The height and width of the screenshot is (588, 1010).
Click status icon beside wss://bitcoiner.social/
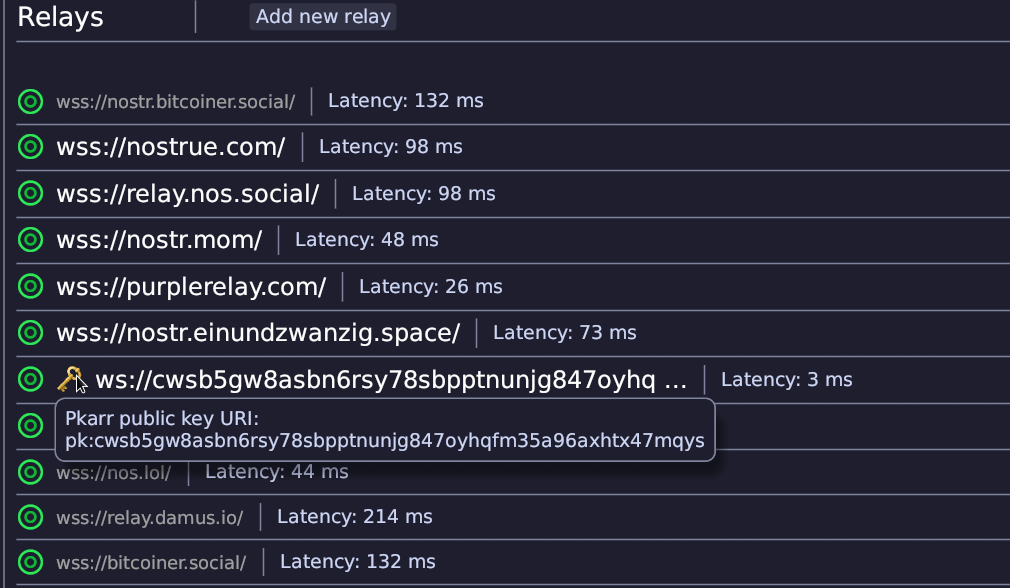pyautogui.click(x=31, y=562)
